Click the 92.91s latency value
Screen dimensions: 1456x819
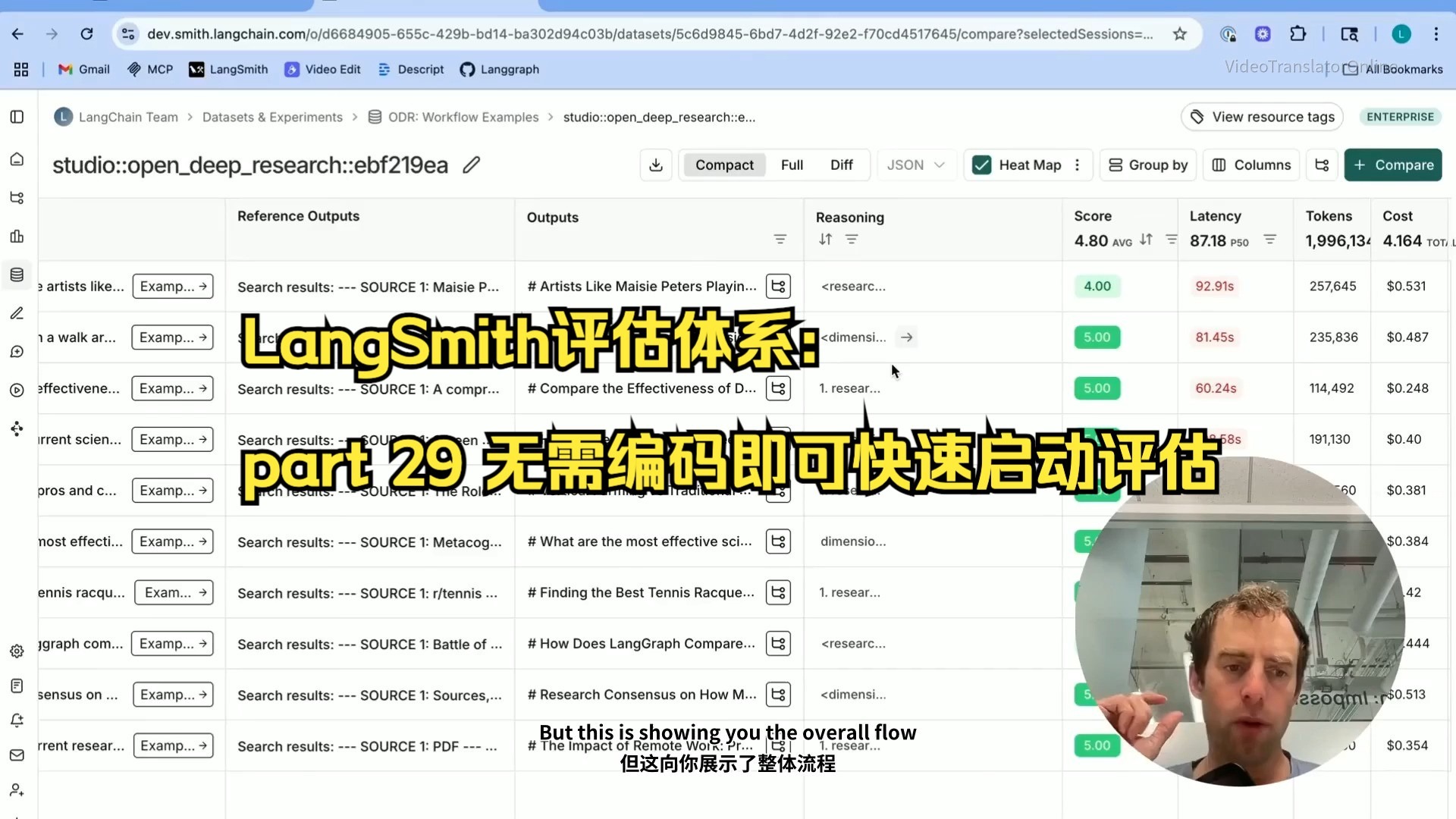click(1214, 287)
